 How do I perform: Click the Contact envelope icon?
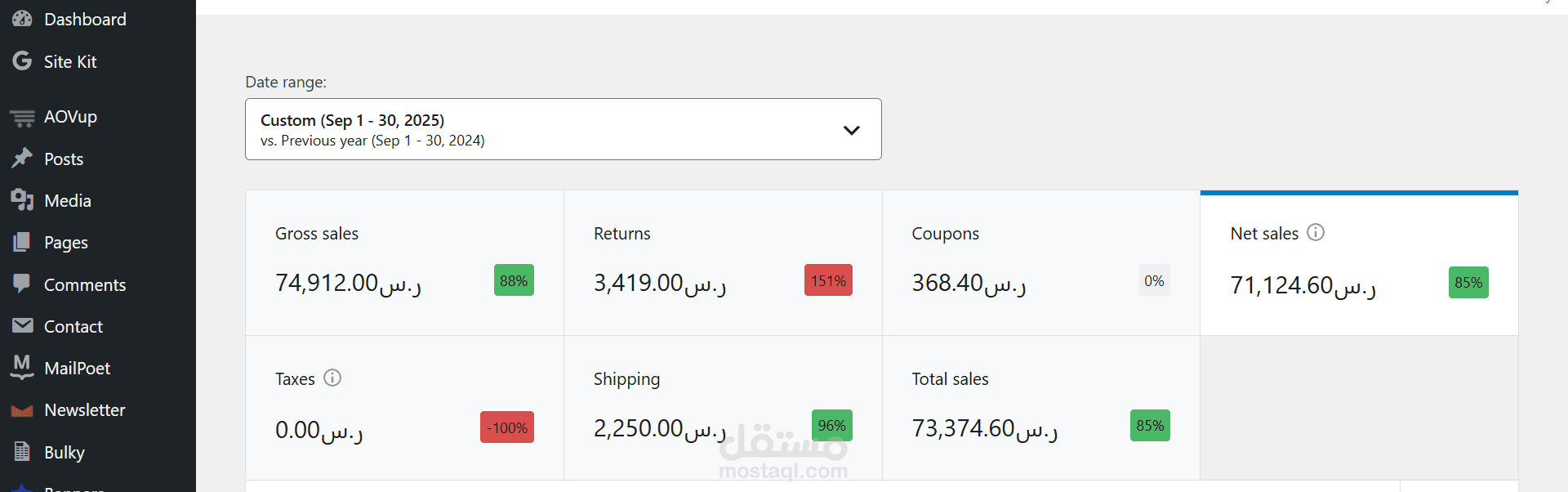(x=21, y=325)
